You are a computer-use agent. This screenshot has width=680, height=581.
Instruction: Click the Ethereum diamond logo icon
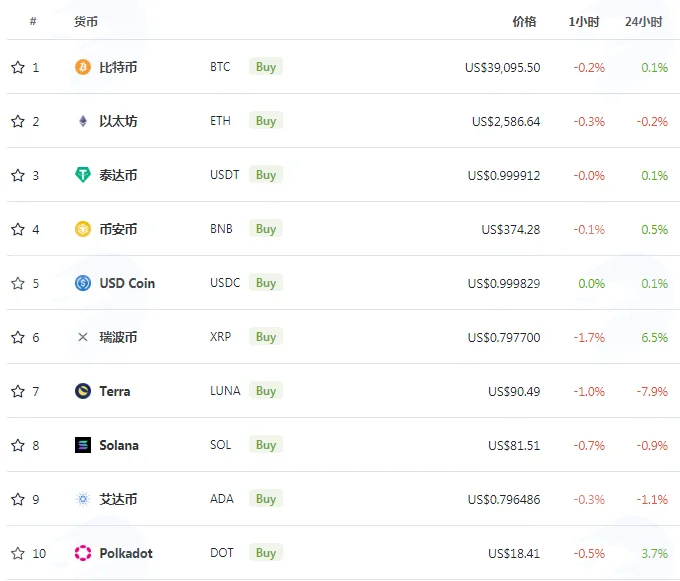pos(83,121)
